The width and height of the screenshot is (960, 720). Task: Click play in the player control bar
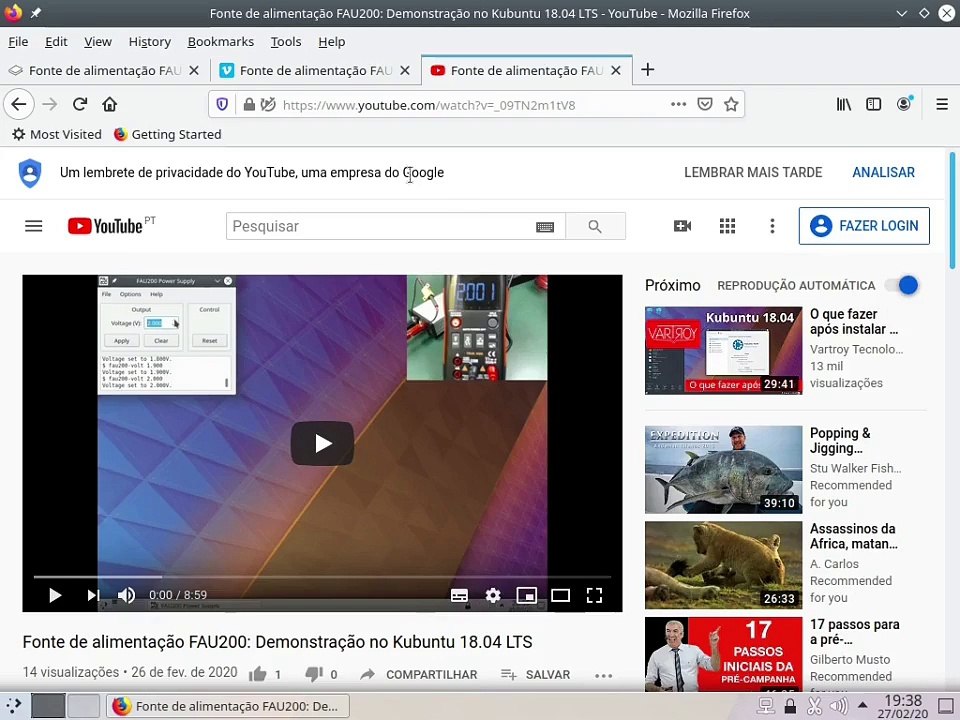(54, 595)
